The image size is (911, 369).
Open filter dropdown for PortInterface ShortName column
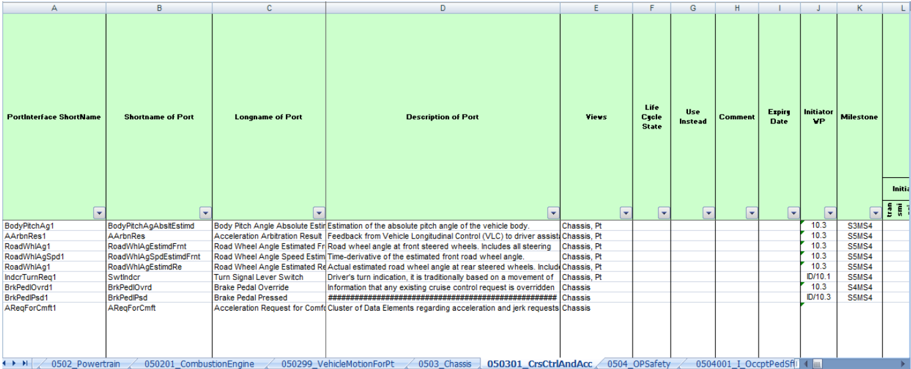pos(99,213)
